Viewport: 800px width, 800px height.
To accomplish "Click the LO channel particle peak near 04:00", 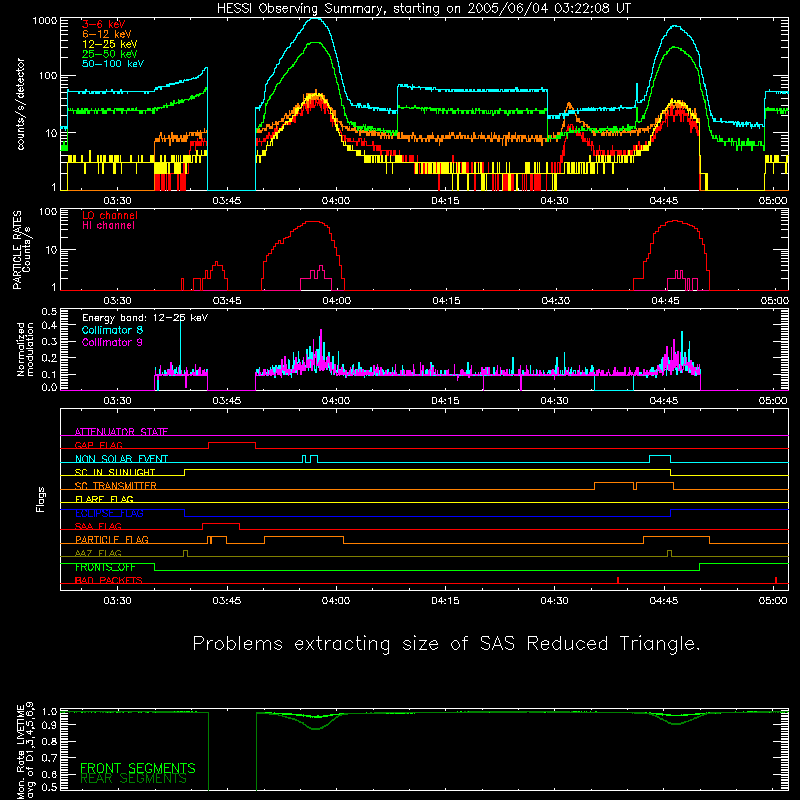I will click(x=311, y=222).
